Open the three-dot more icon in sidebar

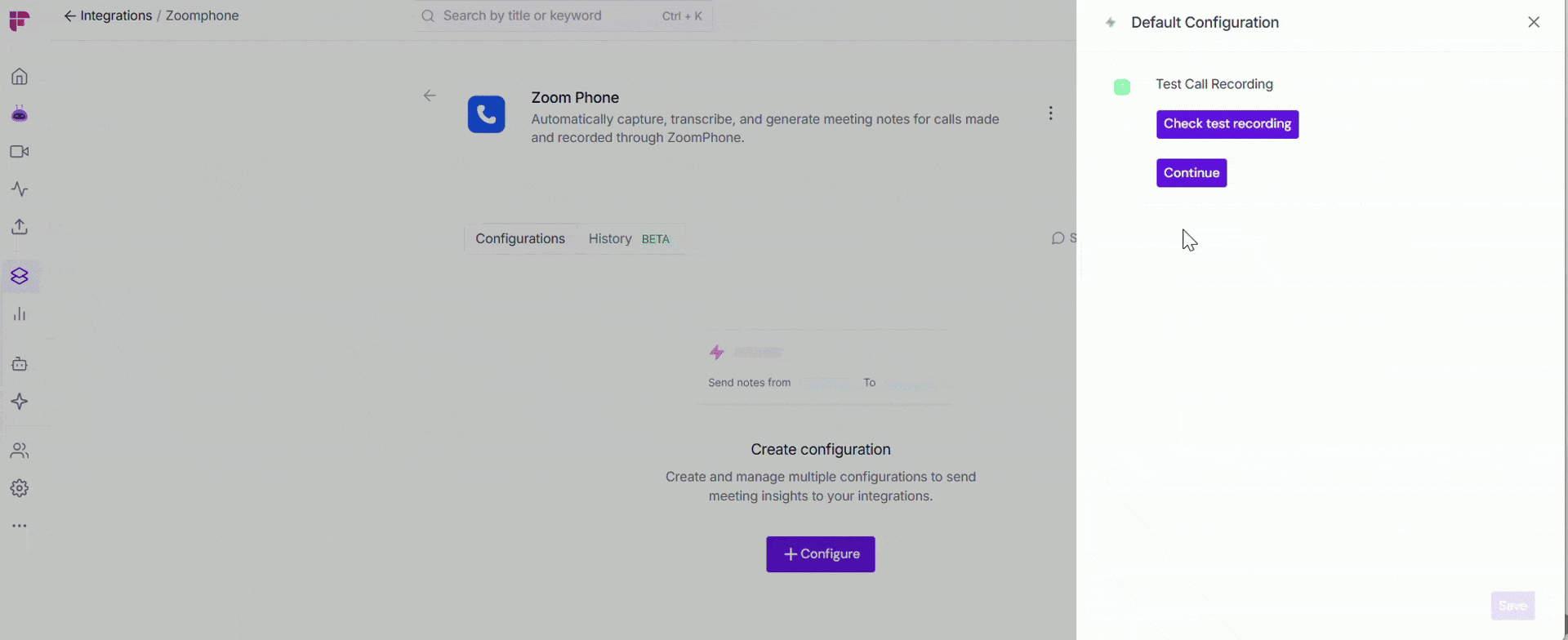pyautogui.click(x=20, y=526)
